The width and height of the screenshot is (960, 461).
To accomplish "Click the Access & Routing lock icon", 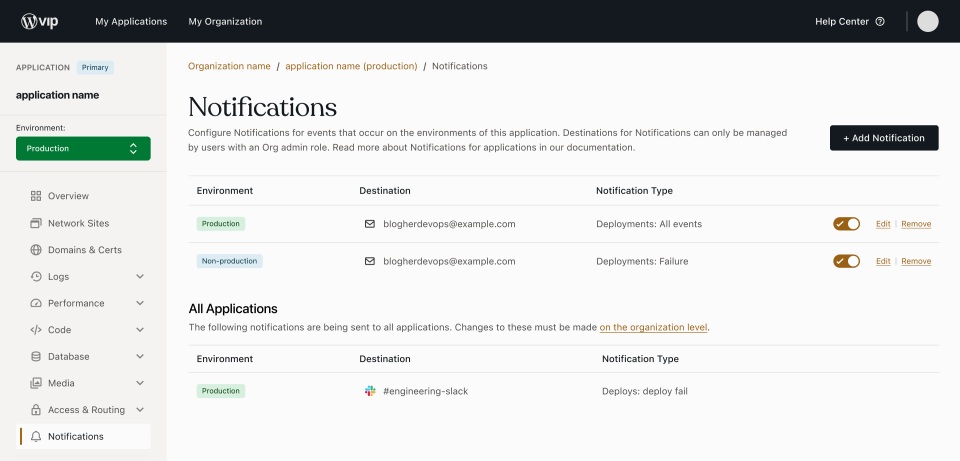I will pos(36,410).
